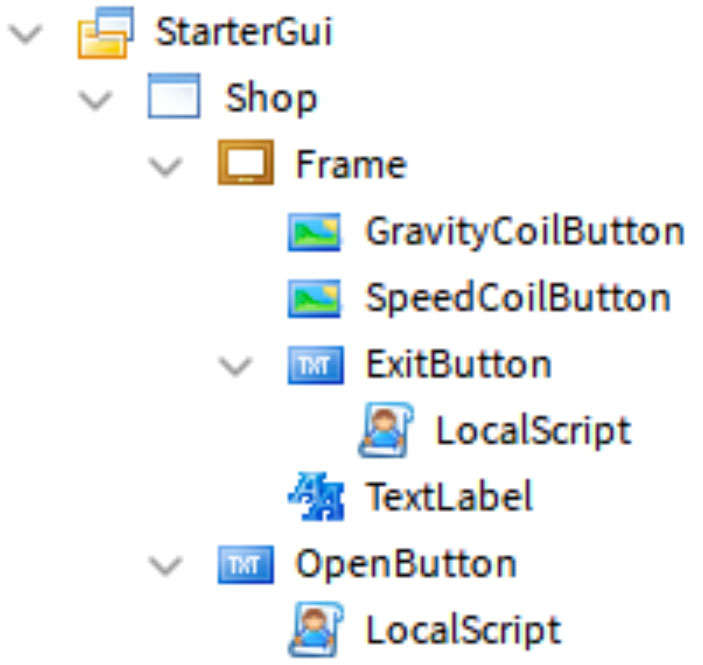Select LocalScript label under OpenButton
This screenshot has width=703, height=665.
pos(463,630)
